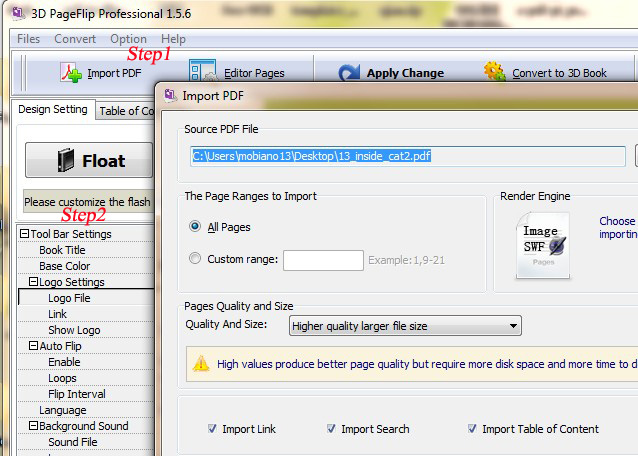Click the Convert to 3D Book label
The height and width of the screenshot is (456, 638).
pyautogui.click(x=559, y=73)
